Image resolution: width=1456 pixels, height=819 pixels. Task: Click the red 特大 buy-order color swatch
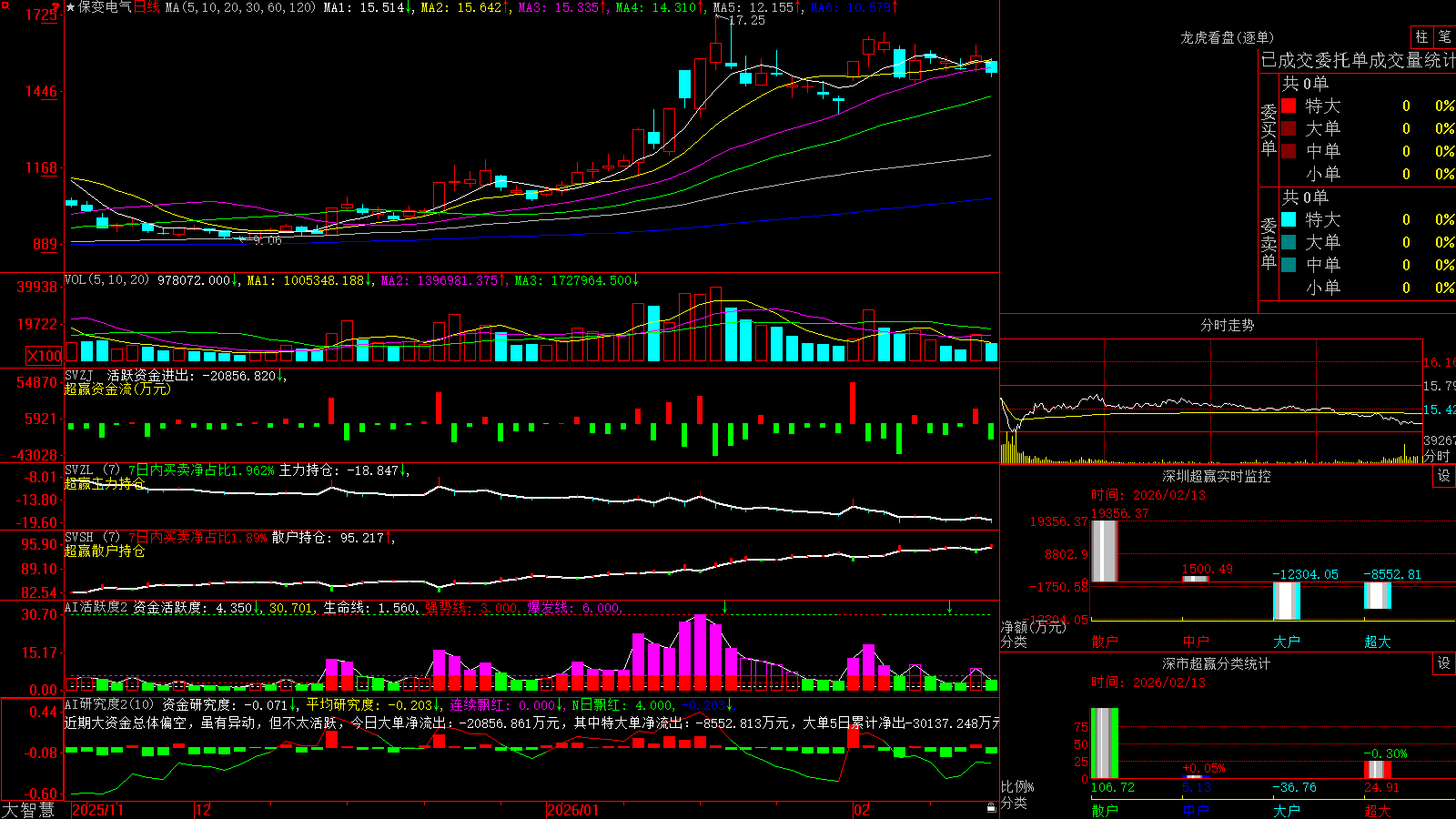coord(1289,106)
